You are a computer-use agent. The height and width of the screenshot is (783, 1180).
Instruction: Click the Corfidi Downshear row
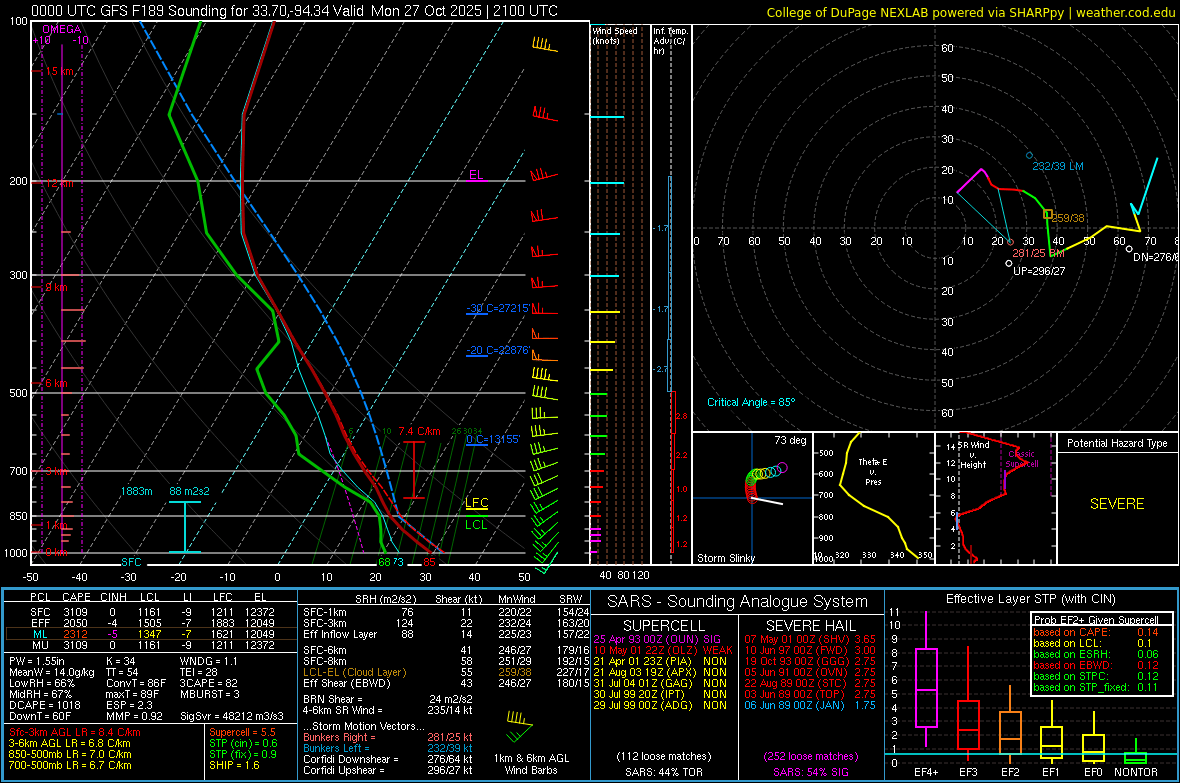(x=388, y=759)
